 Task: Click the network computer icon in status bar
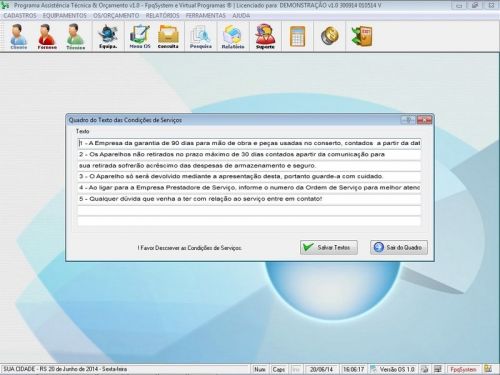coord(438,369)
